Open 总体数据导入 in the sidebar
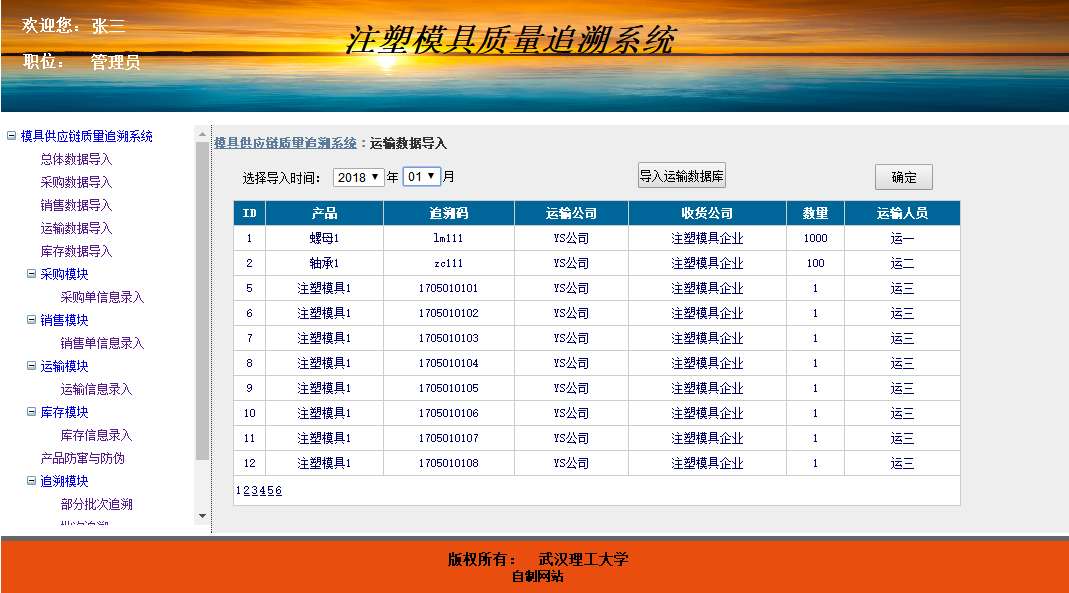The height and width of the screenshot is (593, 1069). (76, 159)
